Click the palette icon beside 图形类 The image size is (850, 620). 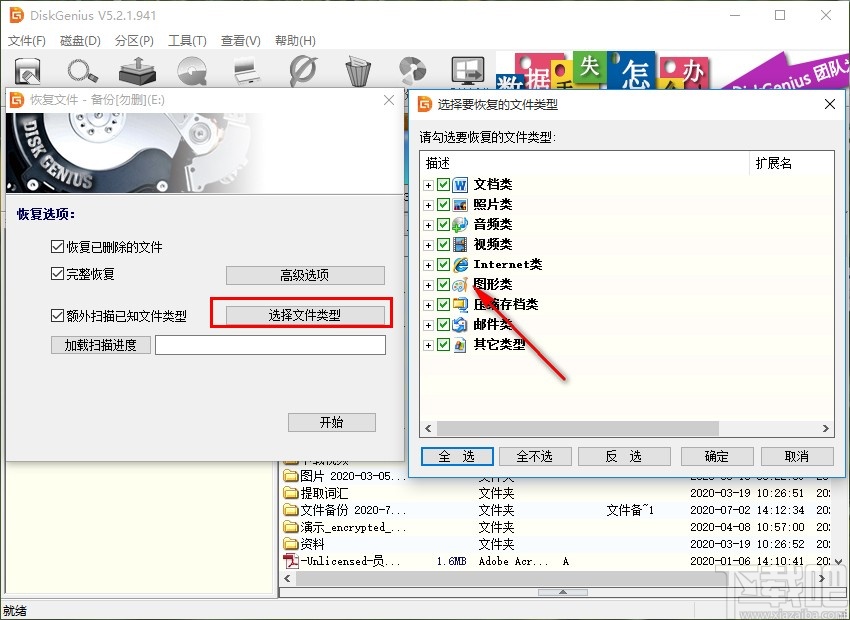click(x=460, y=285)
